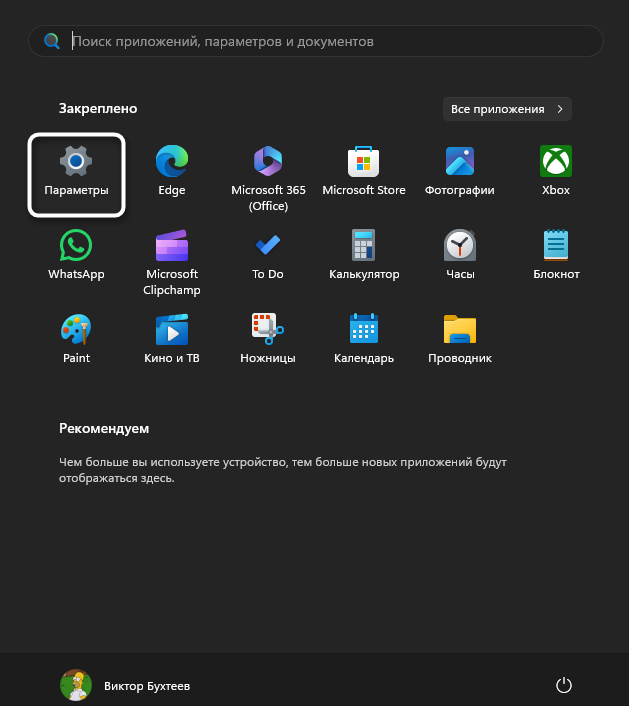Viewport: 629px width, 706px height.
Task: Open Проводник file explorer
Action: coord(460,339)
